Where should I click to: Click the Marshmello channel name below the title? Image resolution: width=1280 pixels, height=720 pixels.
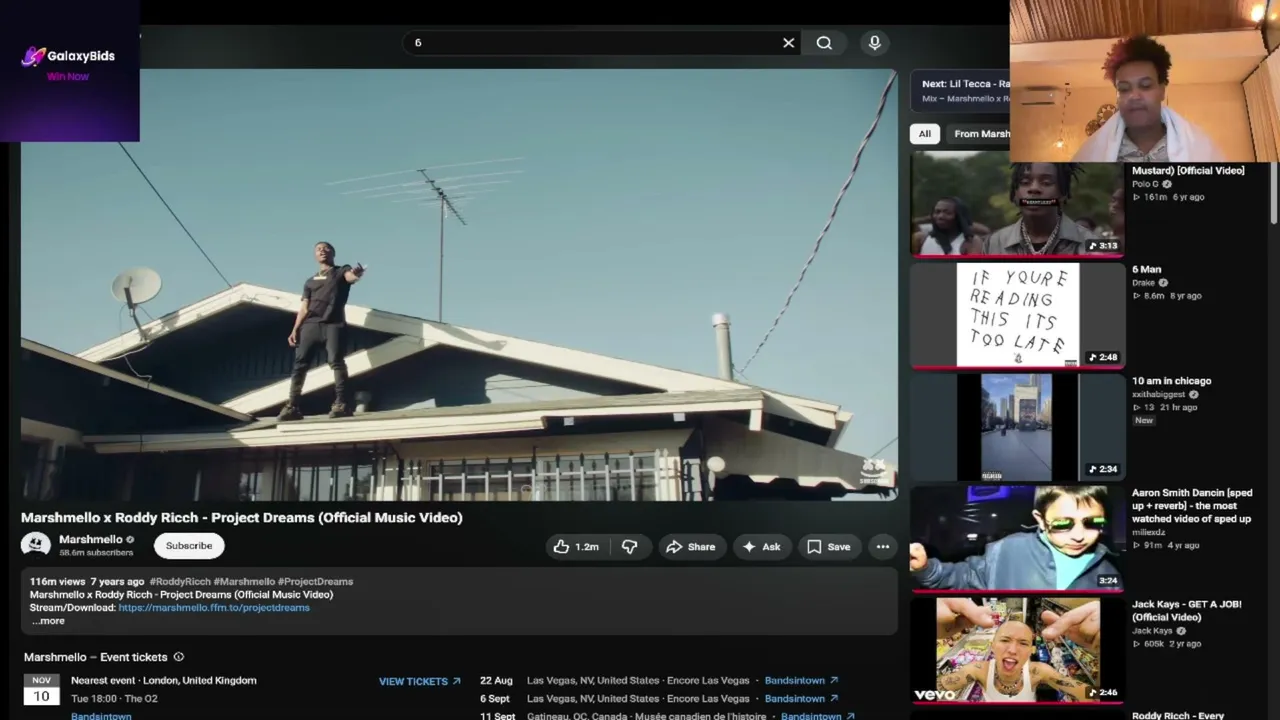91,540
